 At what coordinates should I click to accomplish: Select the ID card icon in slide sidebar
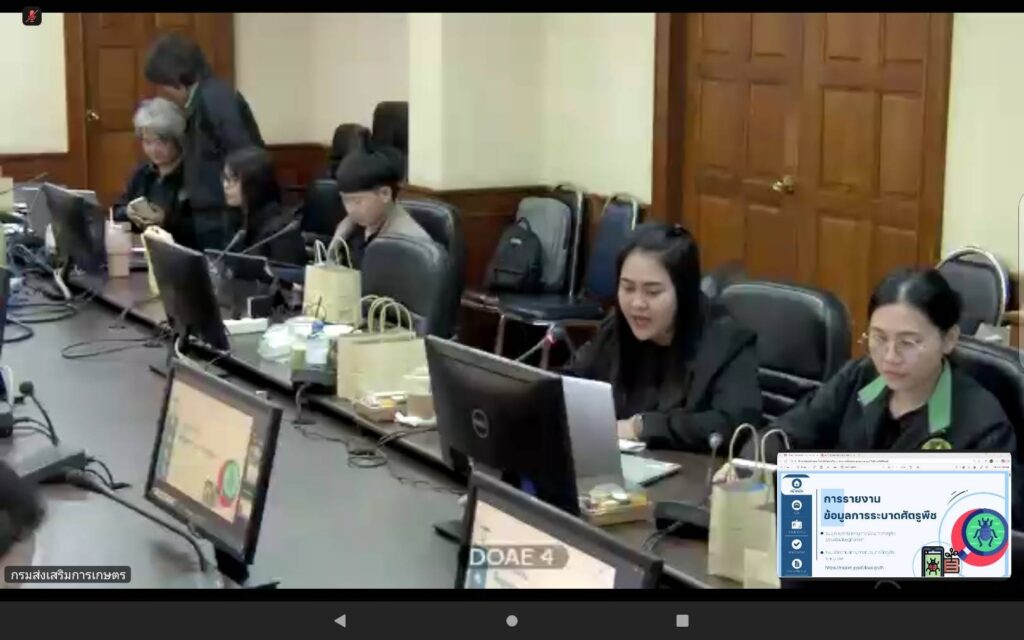coord(796,525)
